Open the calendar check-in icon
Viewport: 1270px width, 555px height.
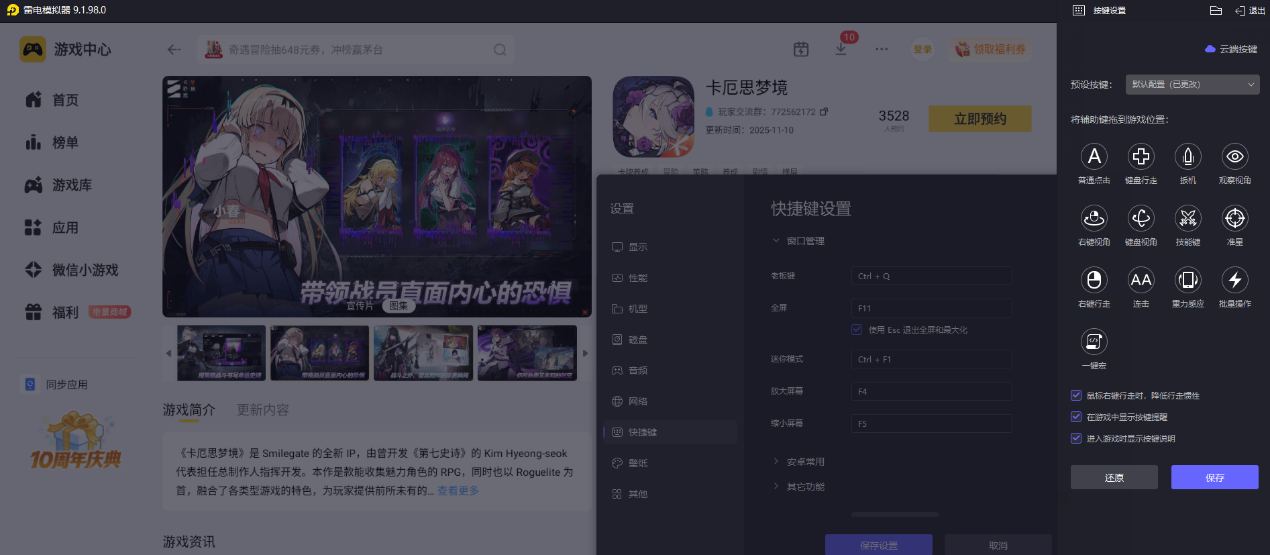[x=801, y=49]
